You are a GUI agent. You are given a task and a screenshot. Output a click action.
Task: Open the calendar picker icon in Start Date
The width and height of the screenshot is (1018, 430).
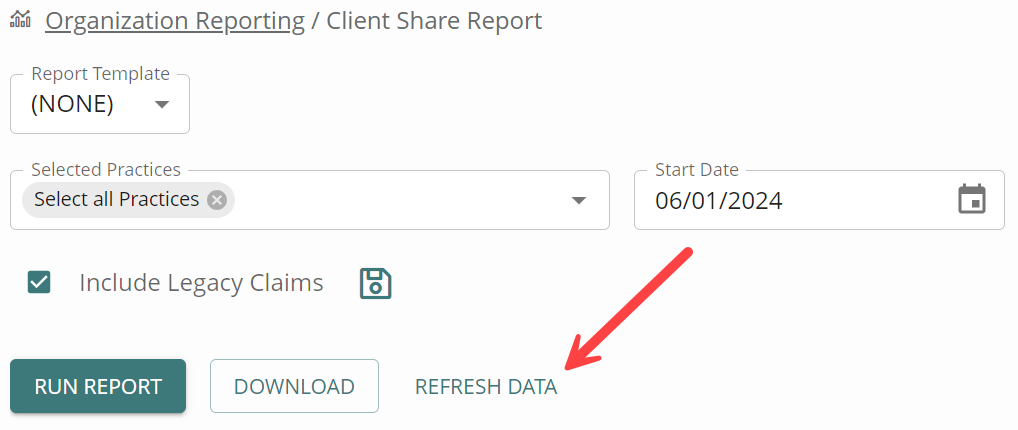(x=972, y=199)
